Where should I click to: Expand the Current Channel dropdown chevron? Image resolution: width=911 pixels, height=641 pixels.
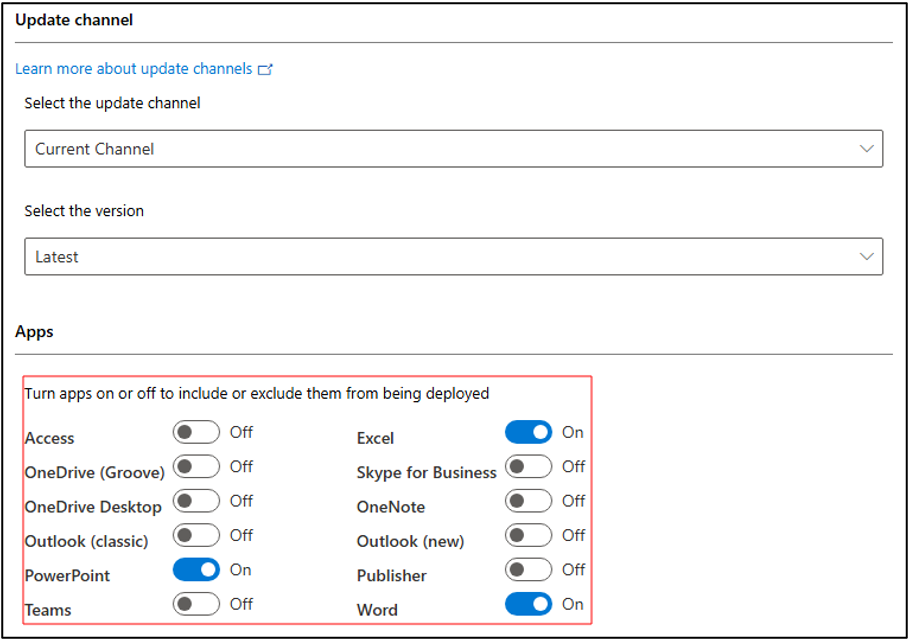pos(866,149)
